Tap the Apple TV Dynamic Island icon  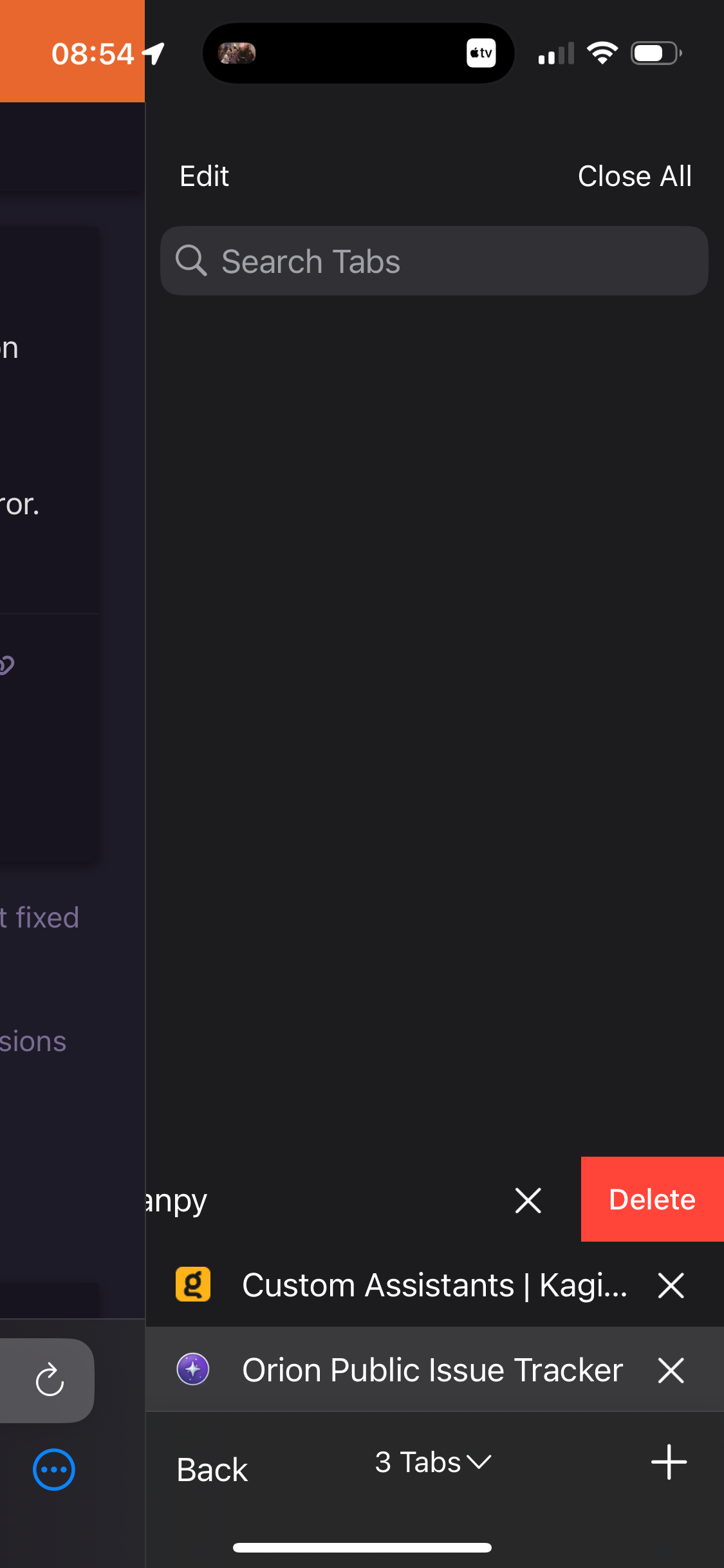pos(481,53)
